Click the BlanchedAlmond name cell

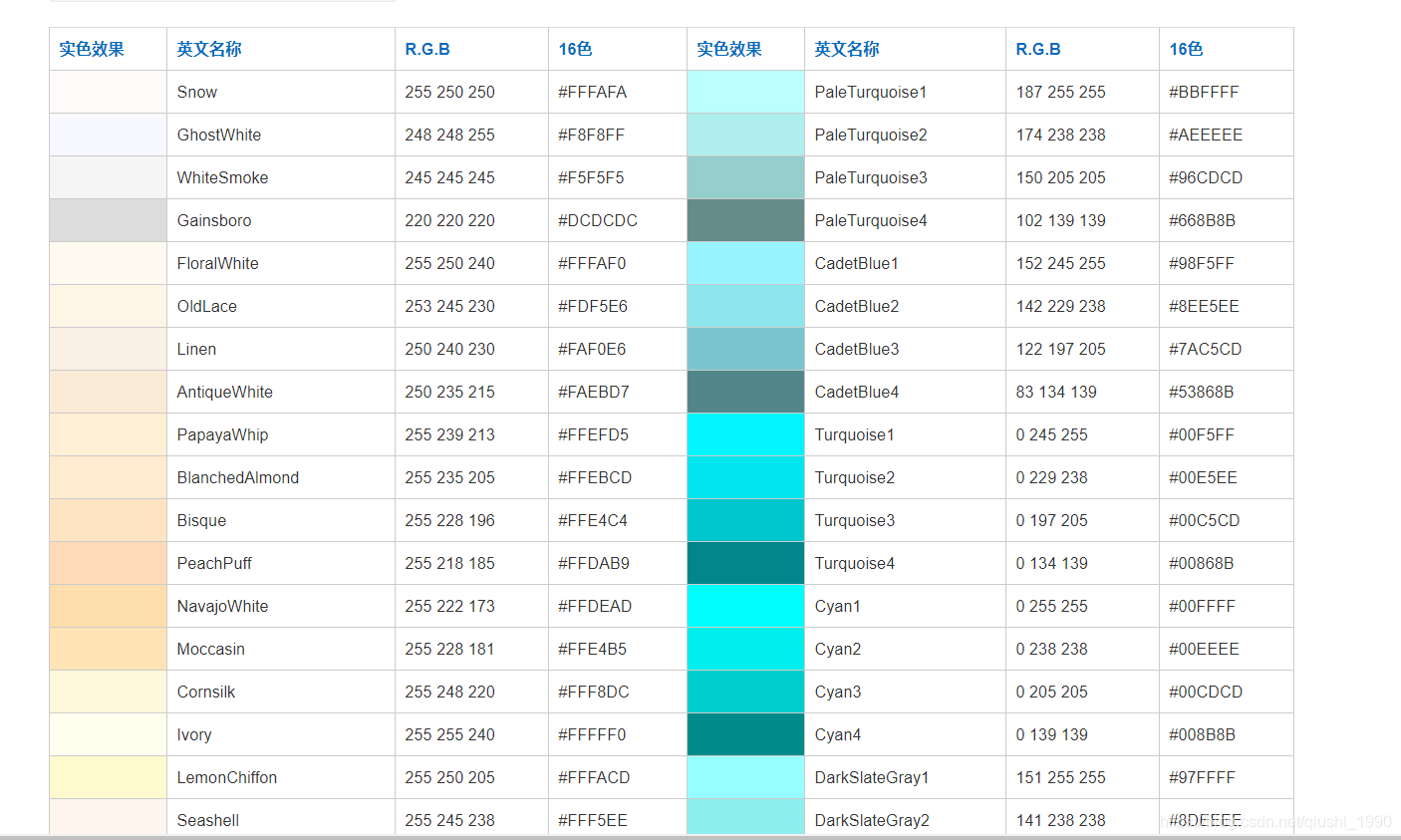281,477
